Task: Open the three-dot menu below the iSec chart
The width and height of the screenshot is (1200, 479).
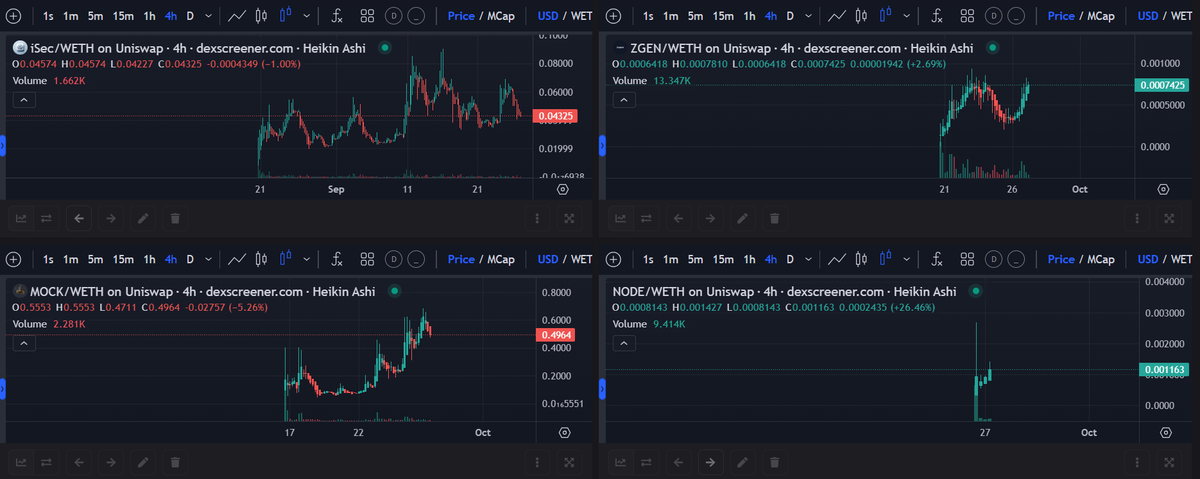Action: click(537, 218)
